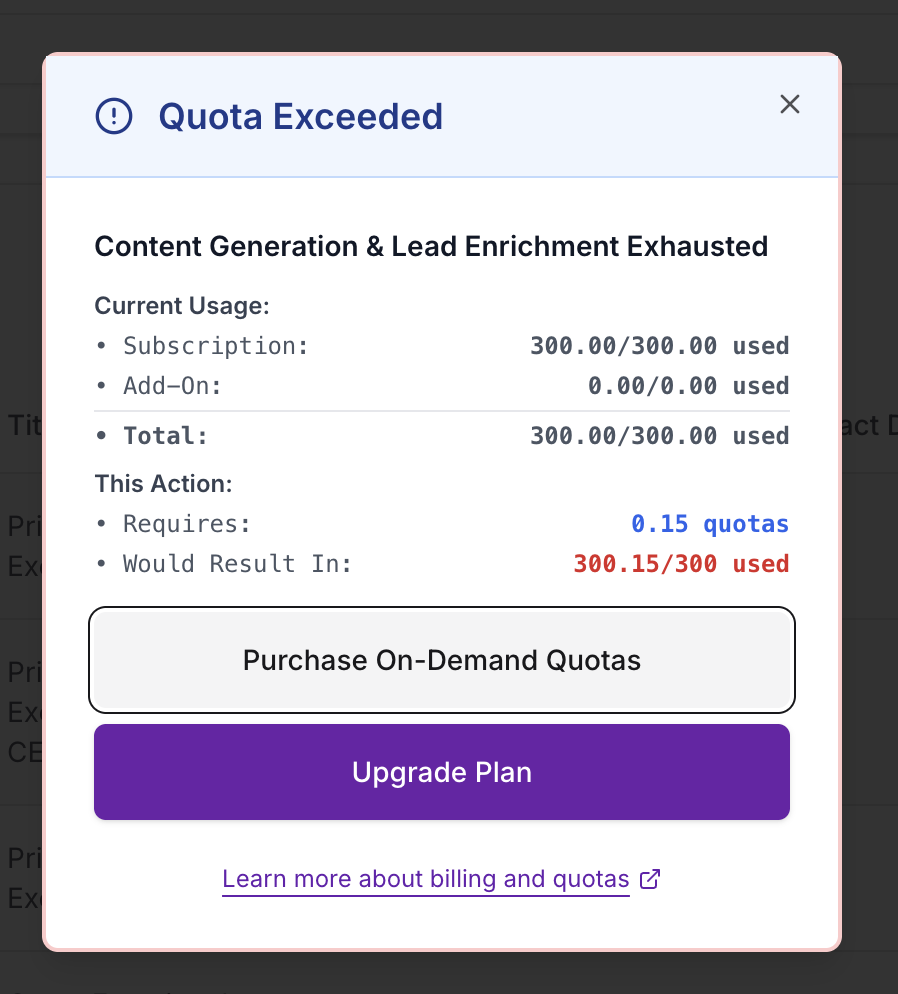Select the "Purchase On-Demand Quotas" button
The width and height of the screenshot is (898, 994).
click(441, 660)
